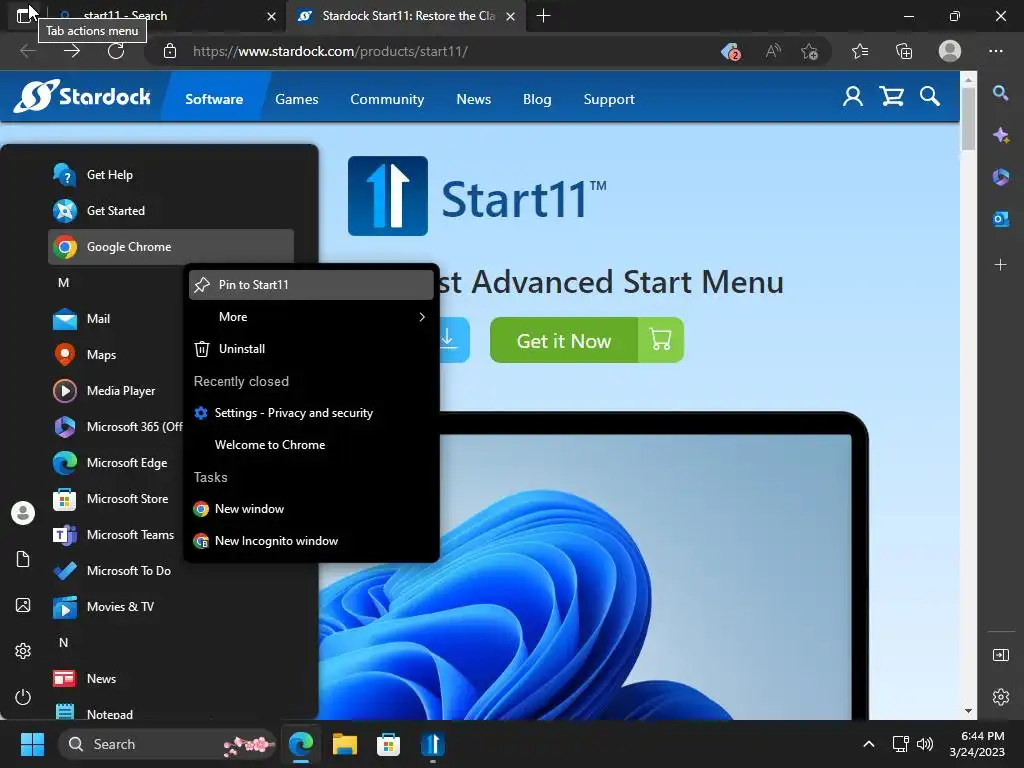Screen dimensions: 1024x768
Task: Add this page to favorites
Action: [810, 51]
